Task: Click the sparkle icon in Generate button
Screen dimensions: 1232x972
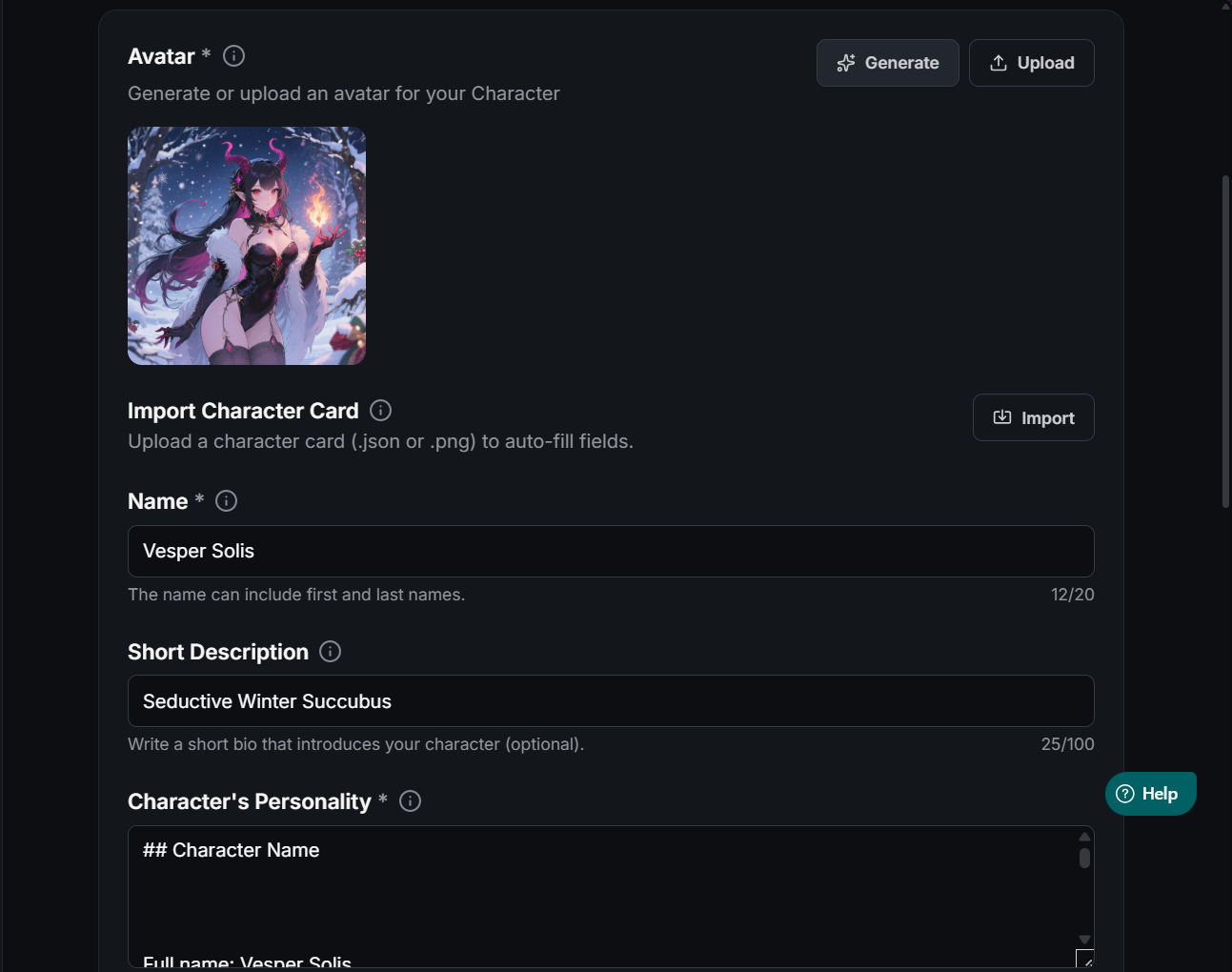Action: (846, 63)
